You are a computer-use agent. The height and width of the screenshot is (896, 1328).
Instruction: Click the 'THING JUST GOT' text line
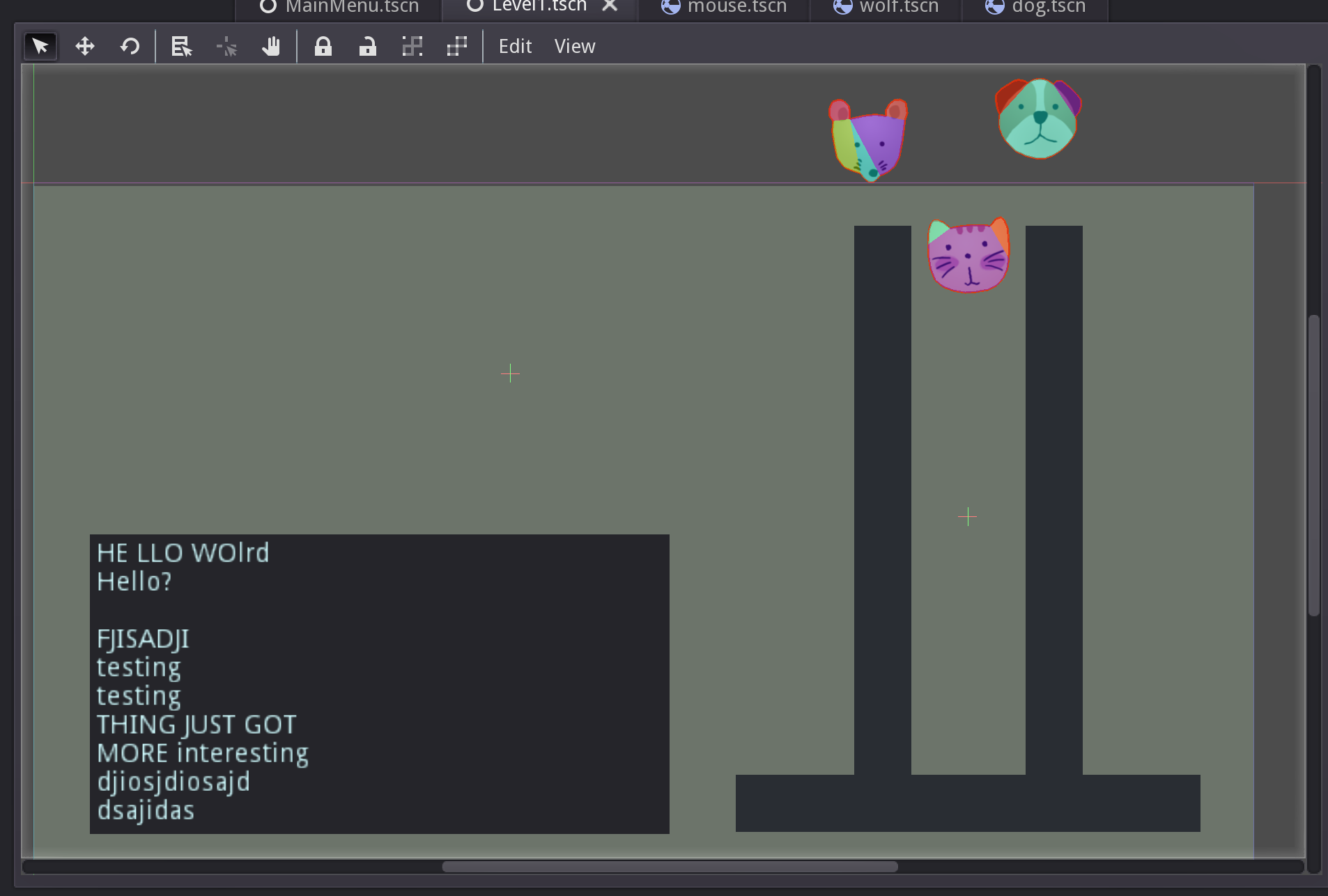(x=196, y=725)
